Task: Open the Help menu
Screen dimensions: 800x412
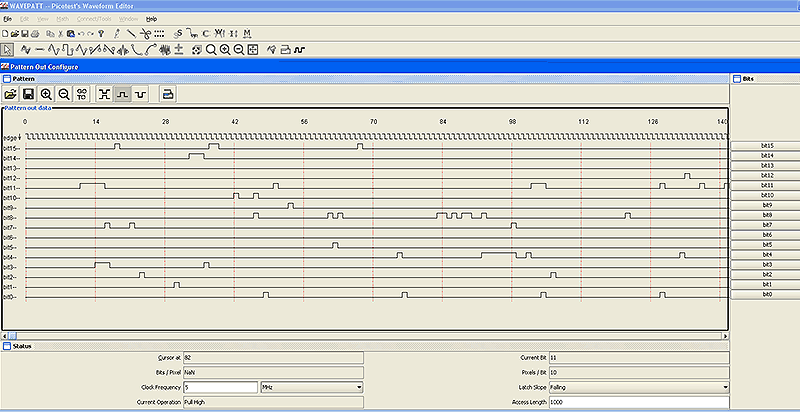Action: [151, 18]
